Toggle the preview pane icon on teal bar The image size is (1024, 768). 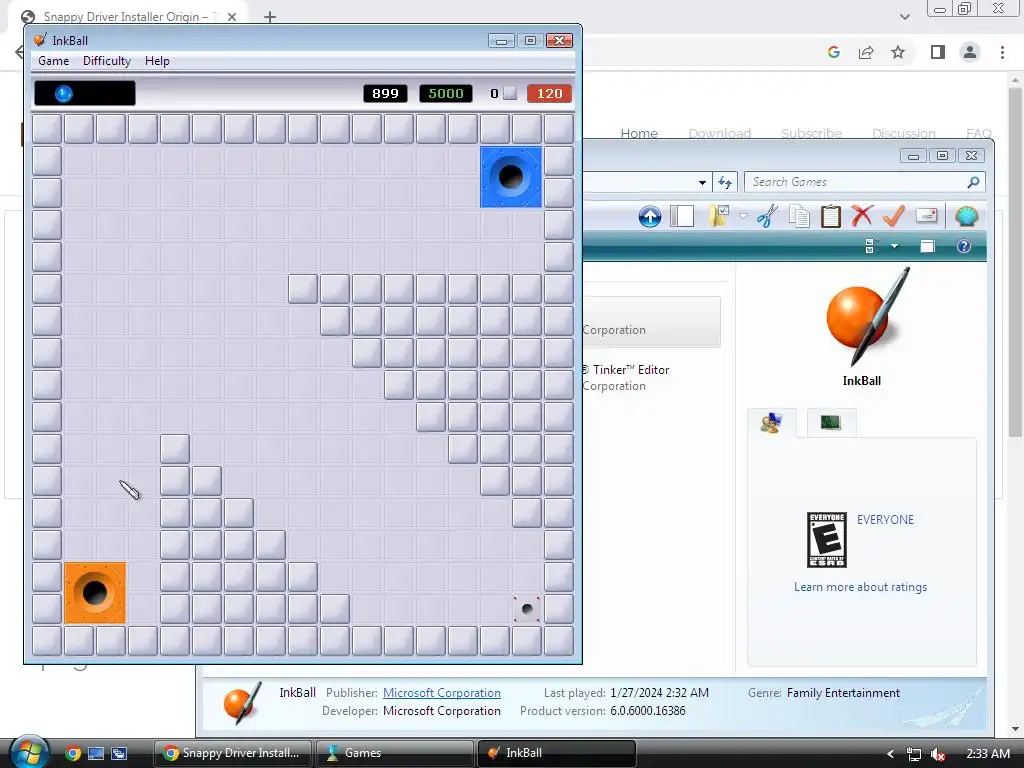point(927,246)
